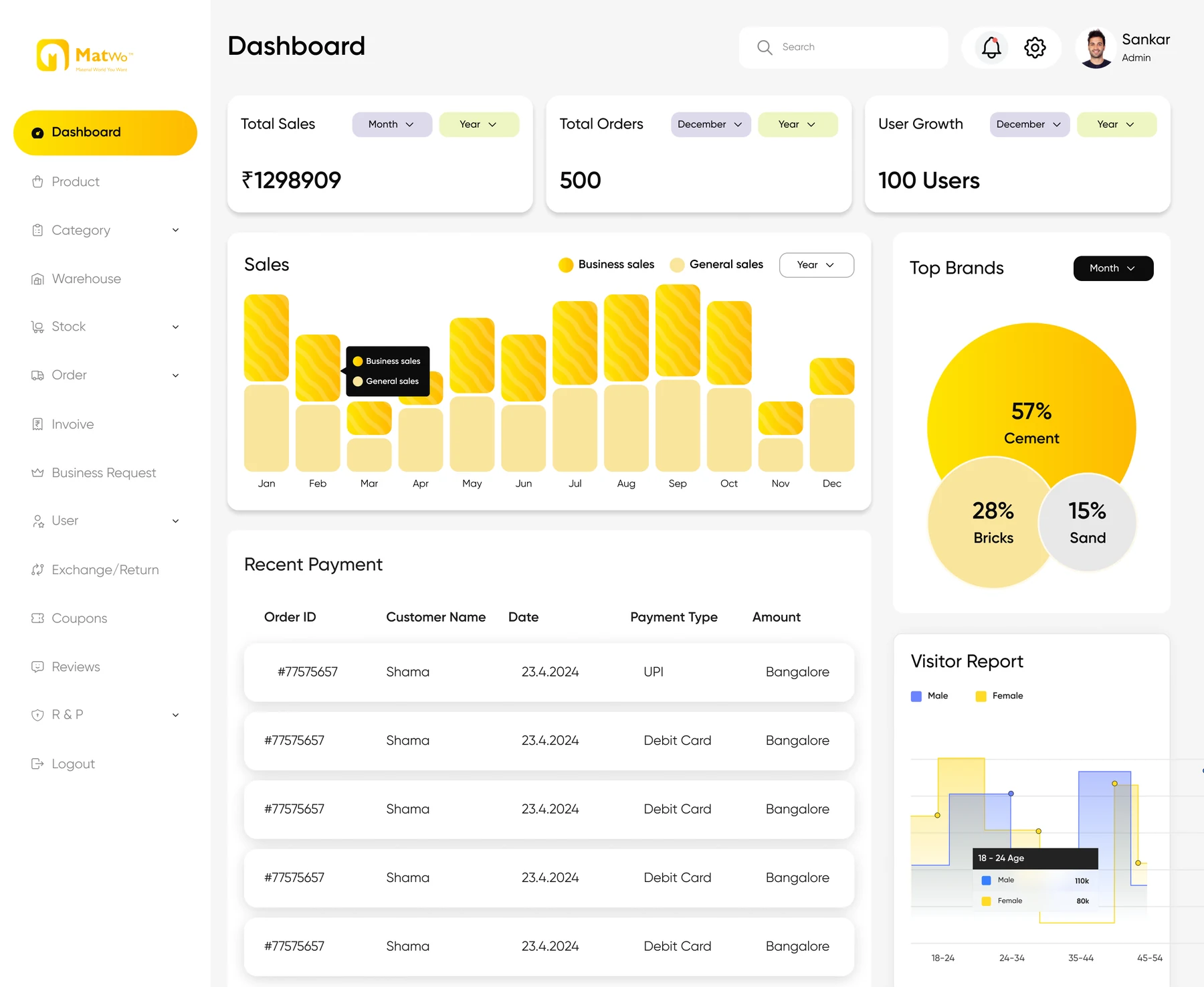Click the Male legend swatch in Visitor Report
Viewport: 1204px width, 987px height.
point(916,697)
